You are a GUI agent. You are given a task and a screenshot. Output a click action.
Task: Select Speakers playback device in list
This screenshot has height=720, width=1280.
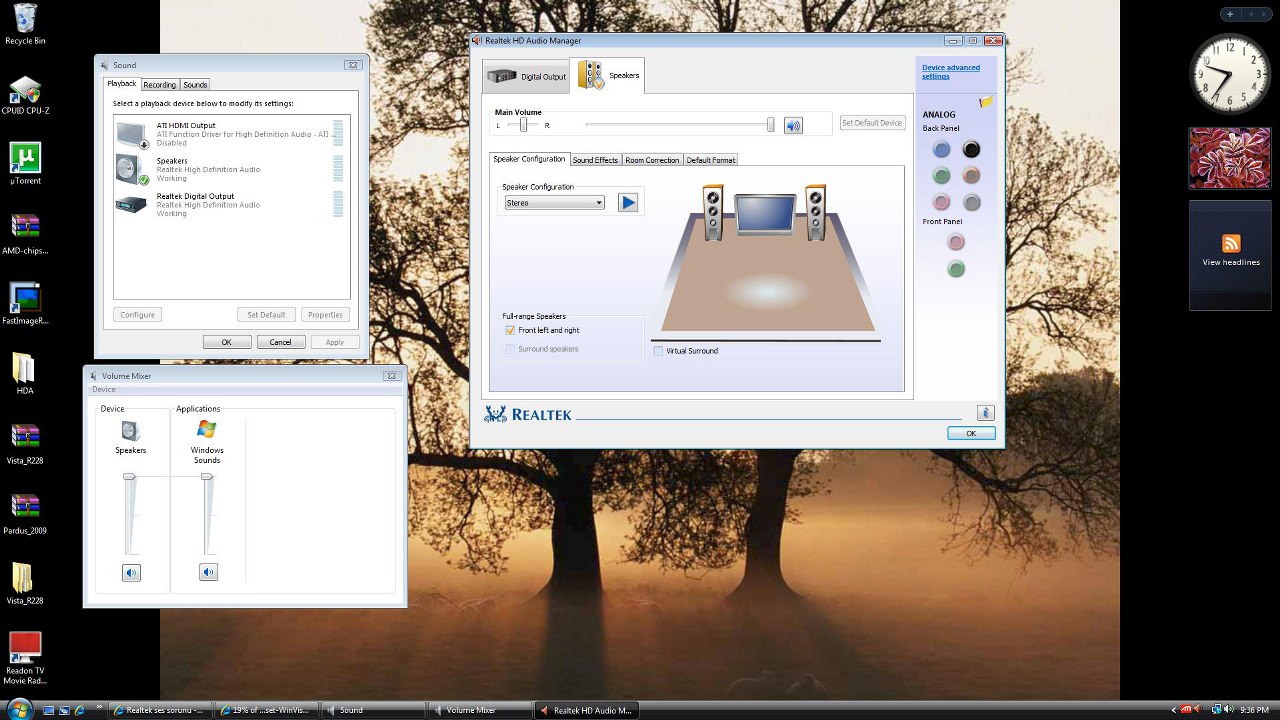pos(231,169)
